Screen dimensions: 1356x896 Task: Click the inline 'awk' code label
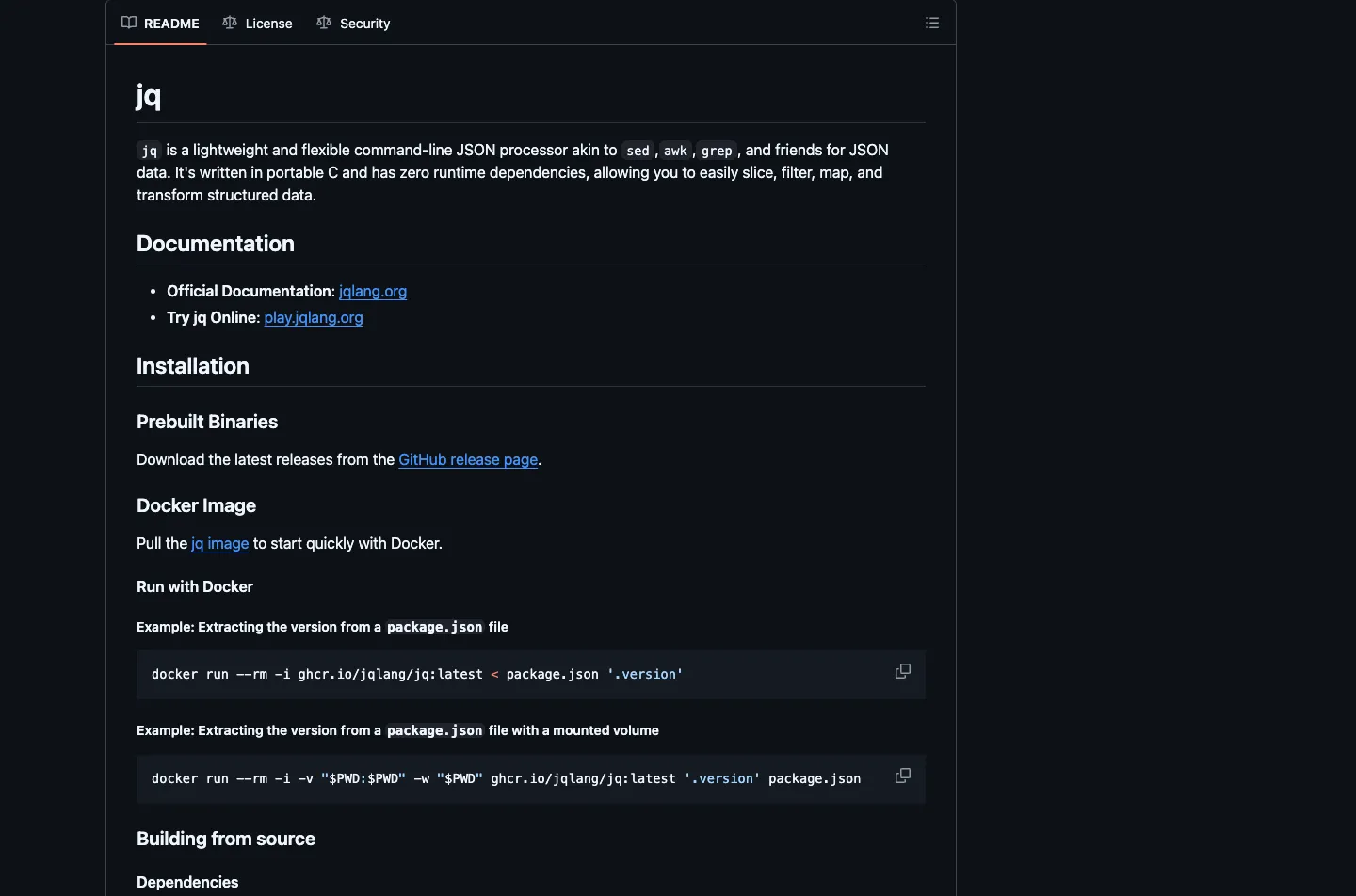[675, 151]
